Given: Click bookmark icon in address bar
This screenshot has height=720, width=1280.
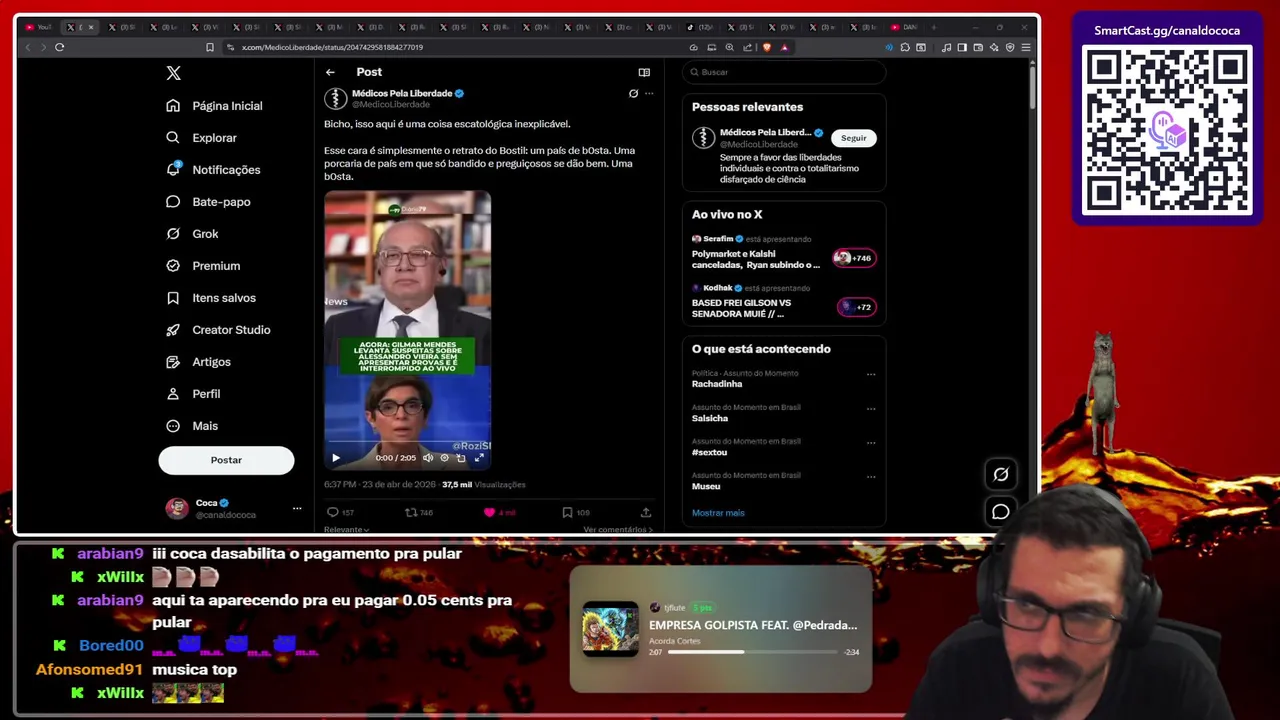Looking at the screenshot, I should tap(210, 47).
